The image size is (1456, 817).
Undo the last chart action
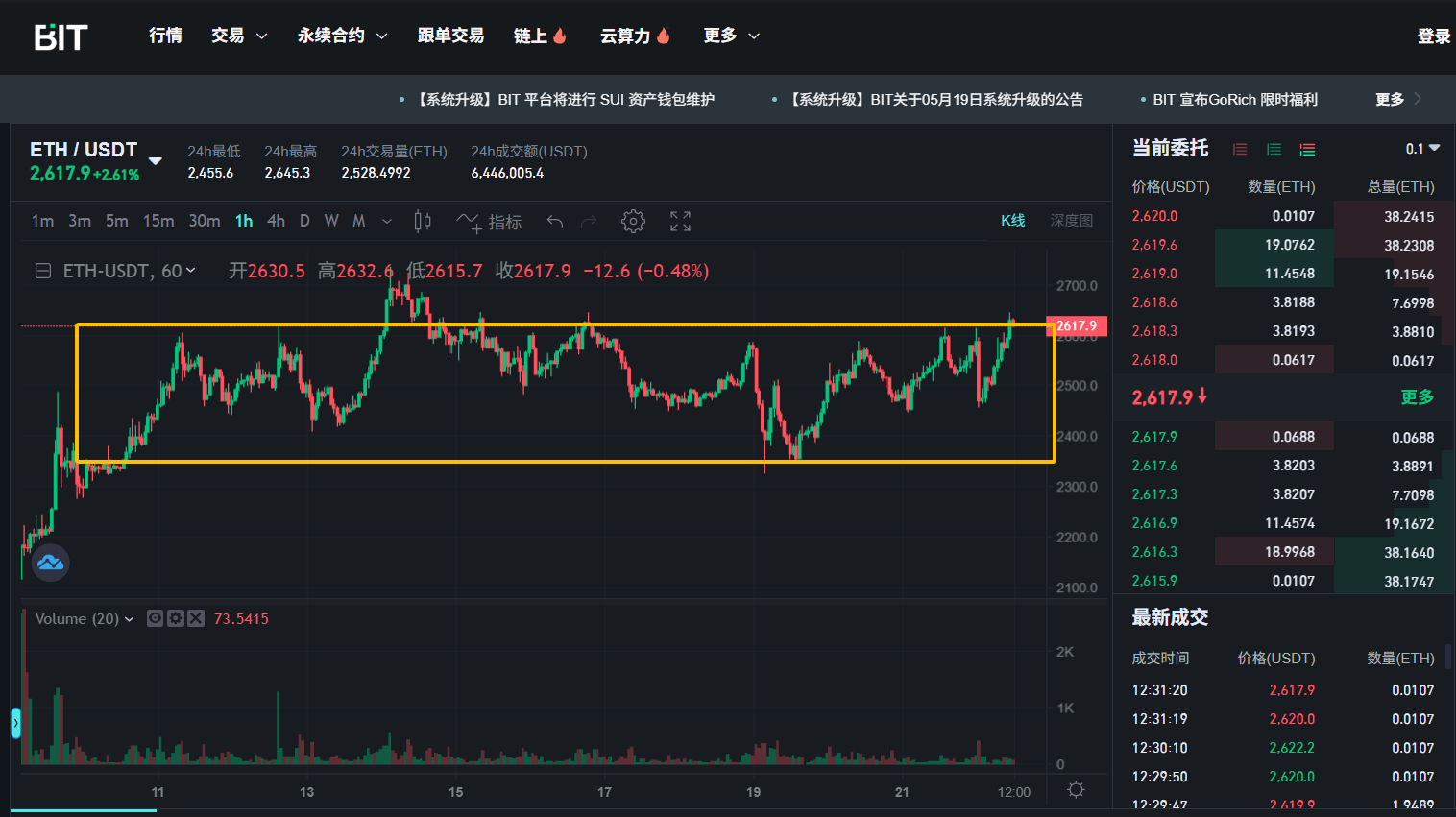[555, 222]
